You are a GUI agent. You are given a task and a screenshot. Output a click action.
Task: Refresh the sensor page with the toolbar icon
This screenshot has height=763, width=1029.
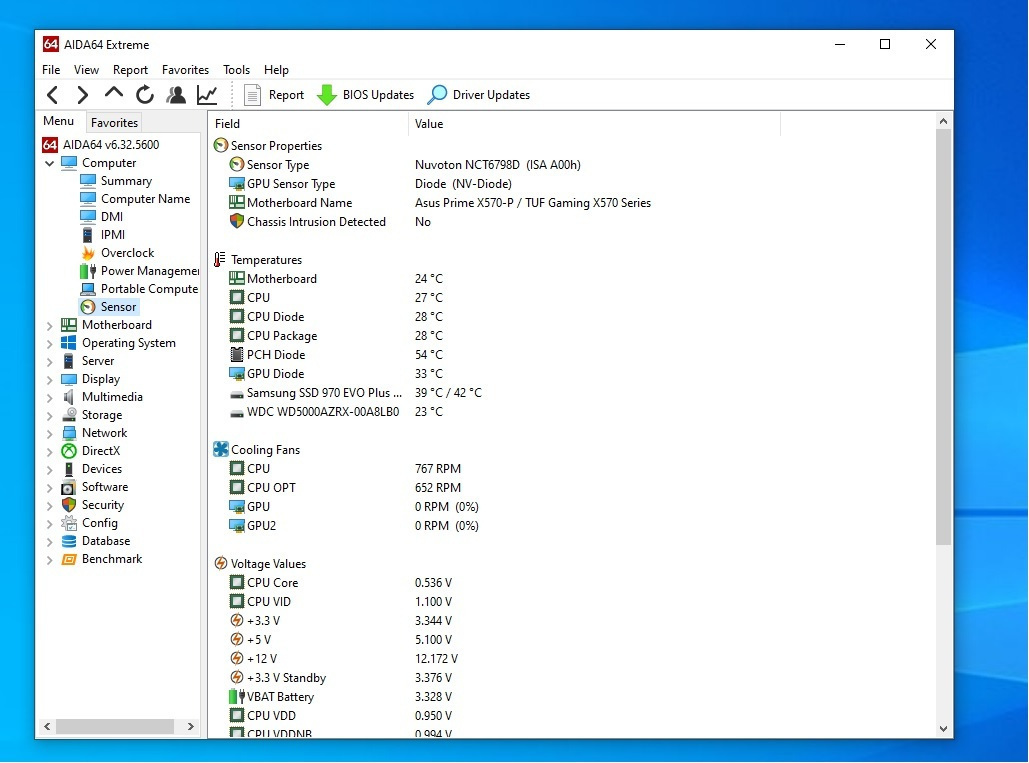click(x=145, y=95)
